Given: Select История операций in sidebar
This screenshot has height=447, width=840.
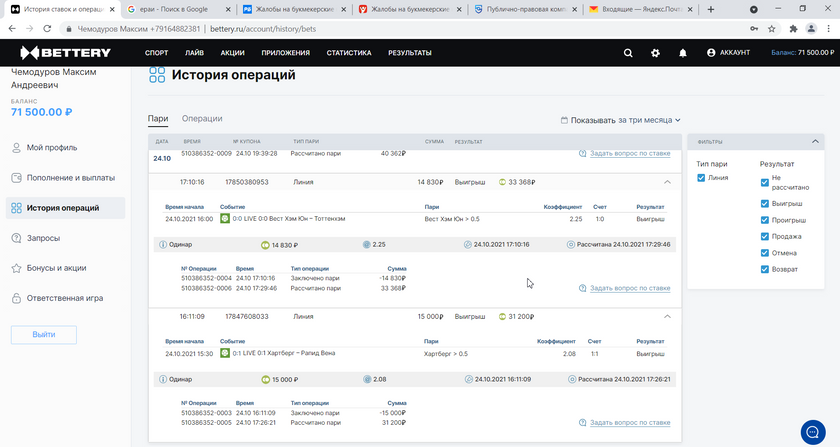Looking at the screenshot, I should tap(65, 208).
